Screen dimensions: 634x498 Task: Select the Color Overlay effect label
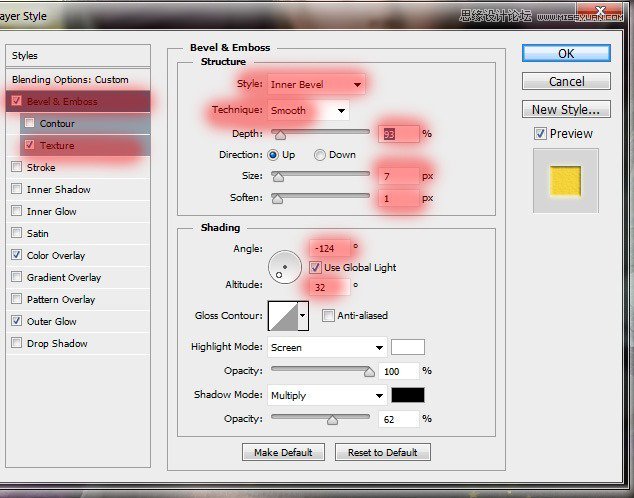tap(56, 255)
